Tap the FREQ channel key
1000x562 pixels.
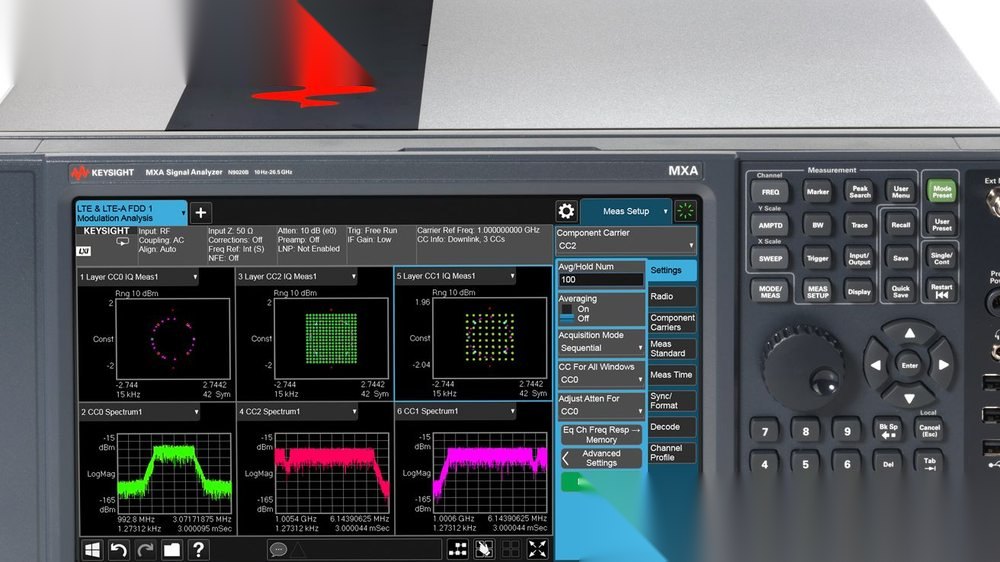pyautogui.click(x=770, y=192)
